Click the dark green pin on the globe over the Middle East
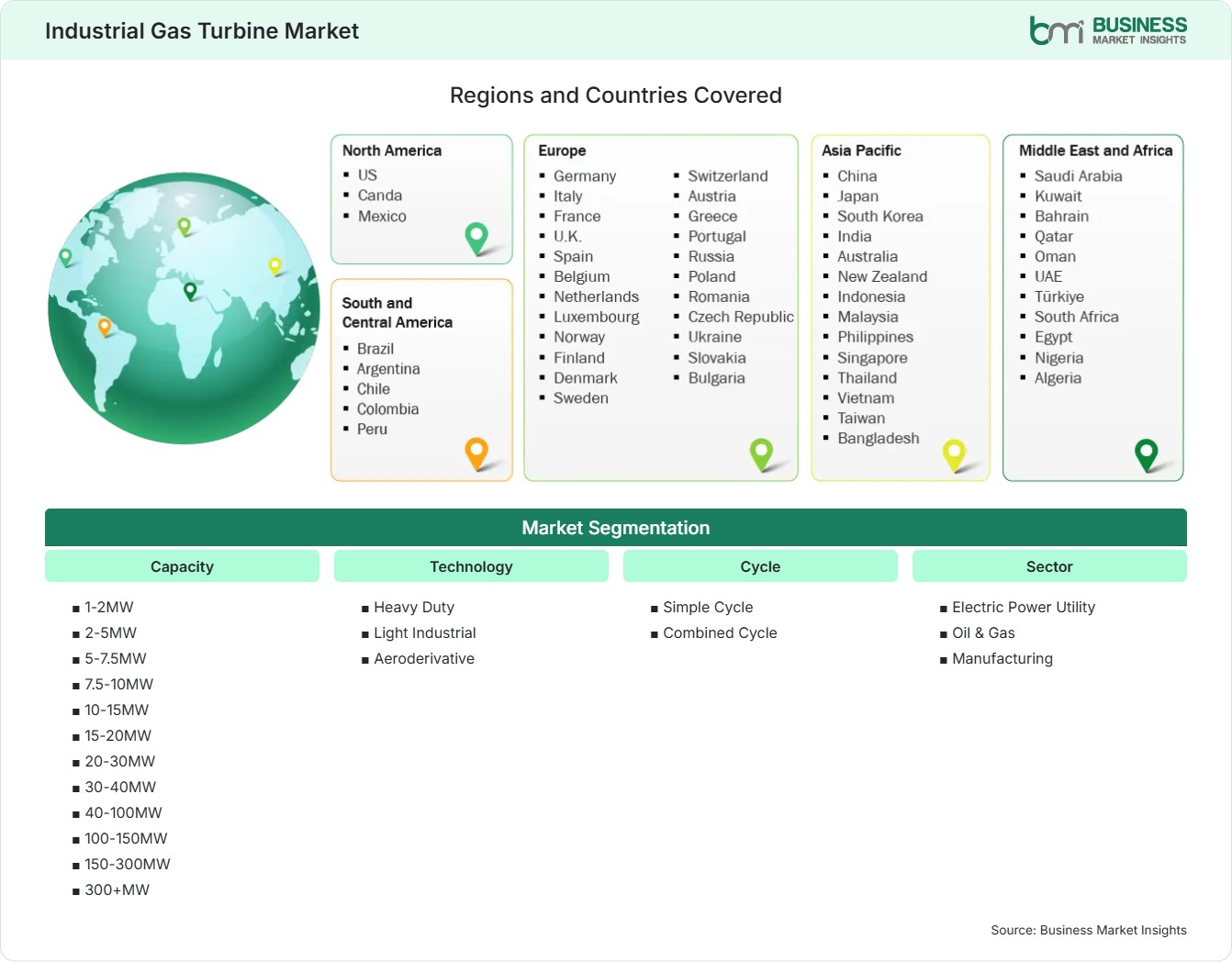The height and width of the screenshot is (962, 1232). pos(190,291)
